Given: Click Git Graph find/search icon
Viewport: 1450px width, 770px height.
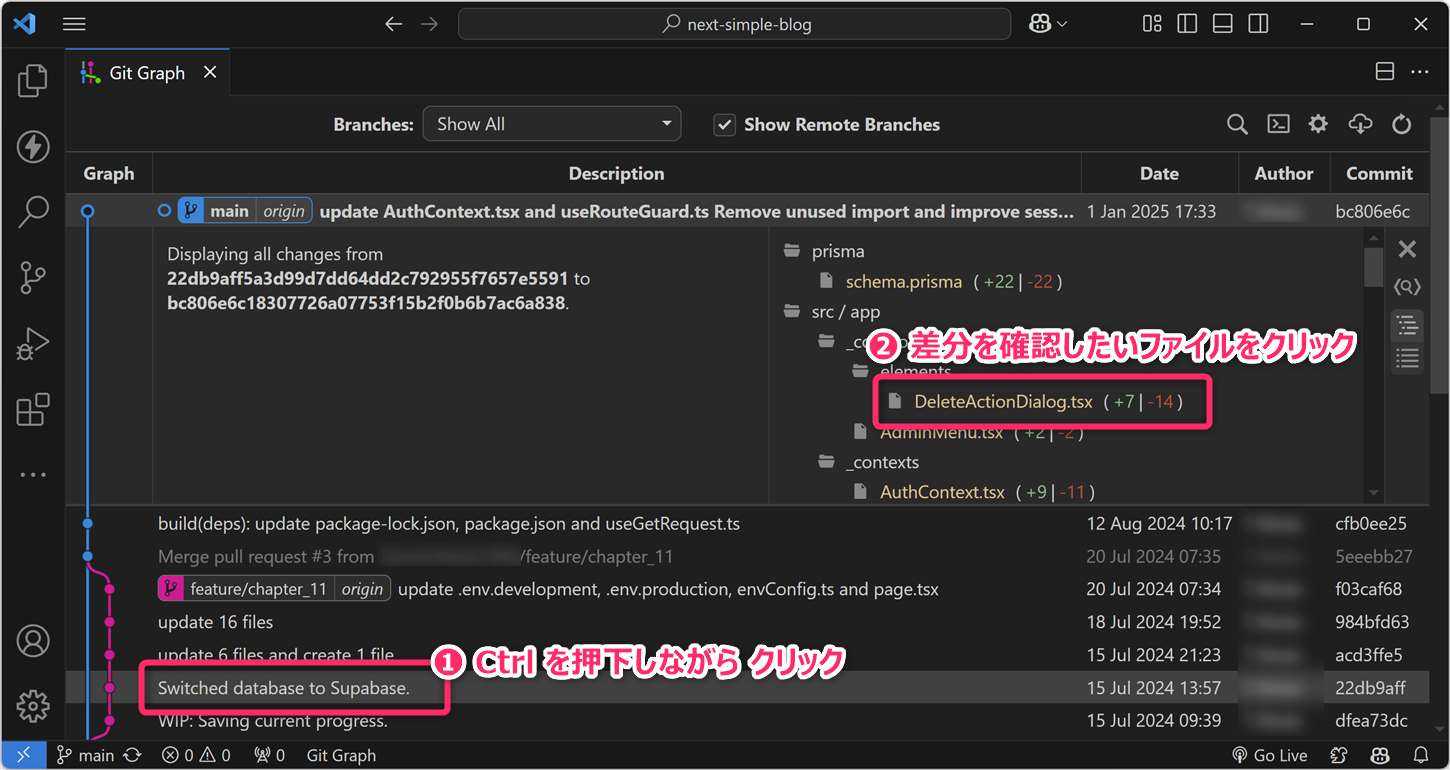Looking at the screenshot, I should pyautogui.click(x=1237, y=124).
